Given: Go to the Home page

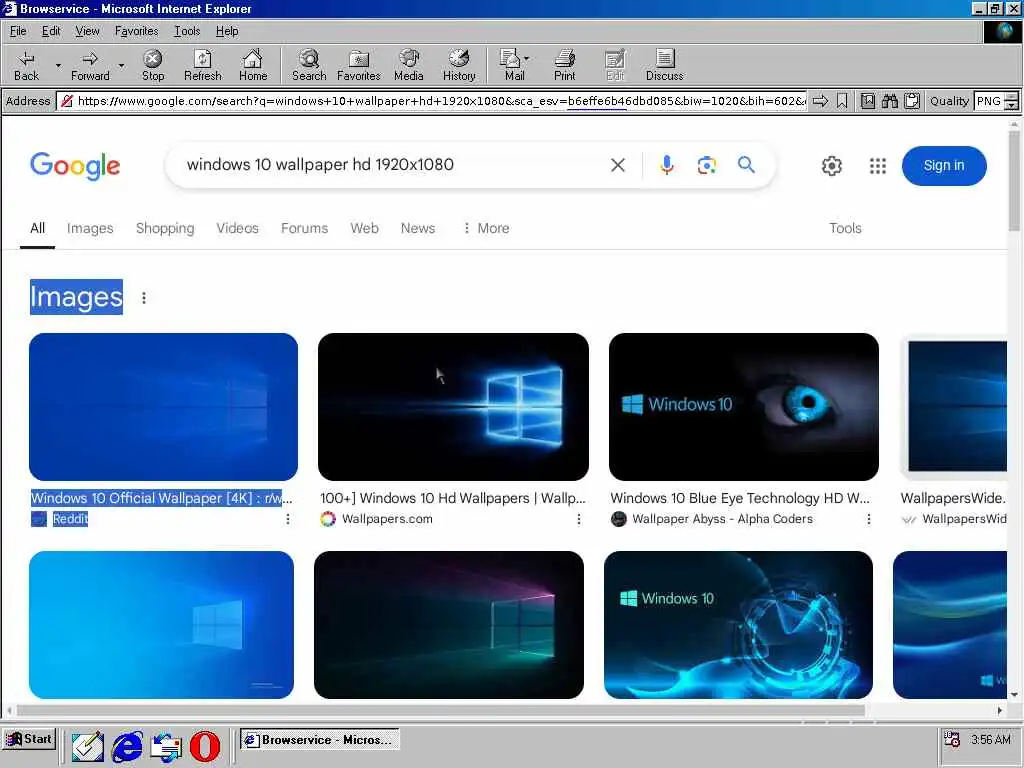Looking at the screenshot, I should coord(253,65).
